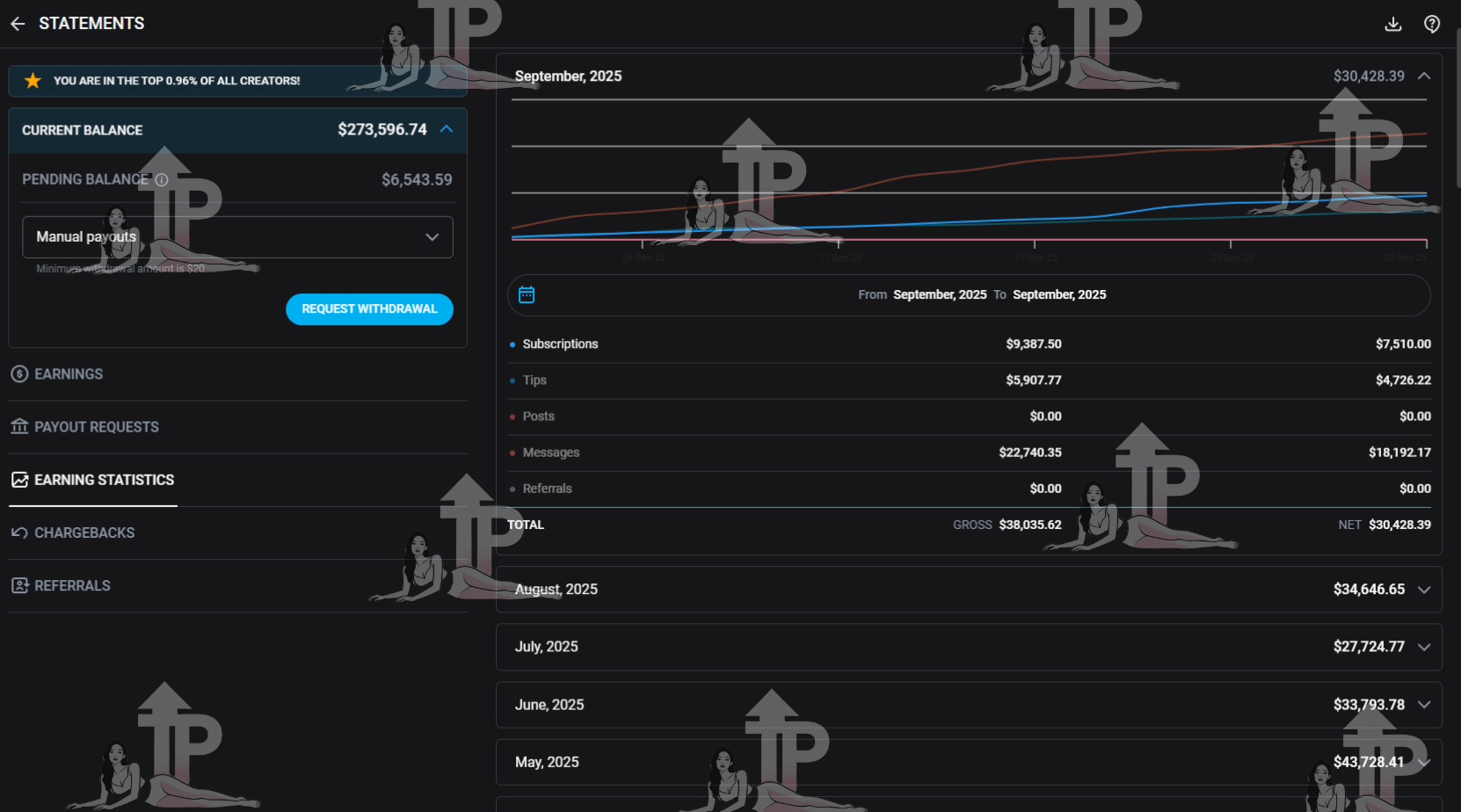Click the Pending Balance info icon
The image size is (1461, 812).
(161, 179)
